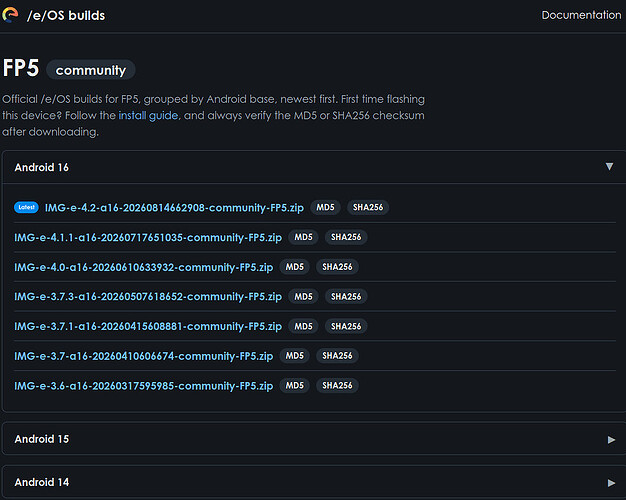The image size is (626, 500).
Task: Show SHA256 for the e-3.6 build
Action: point(337,385)
